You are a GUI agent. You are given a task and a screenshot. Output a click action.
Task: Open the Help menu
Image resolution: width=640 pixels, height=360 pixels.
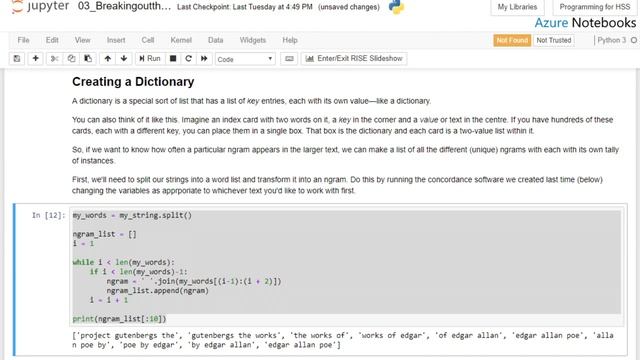(x=290, y=40)
